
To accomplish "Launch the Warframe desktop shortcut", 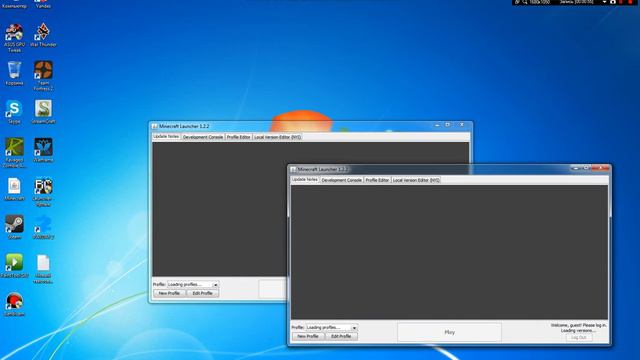I will click(43, 150).
